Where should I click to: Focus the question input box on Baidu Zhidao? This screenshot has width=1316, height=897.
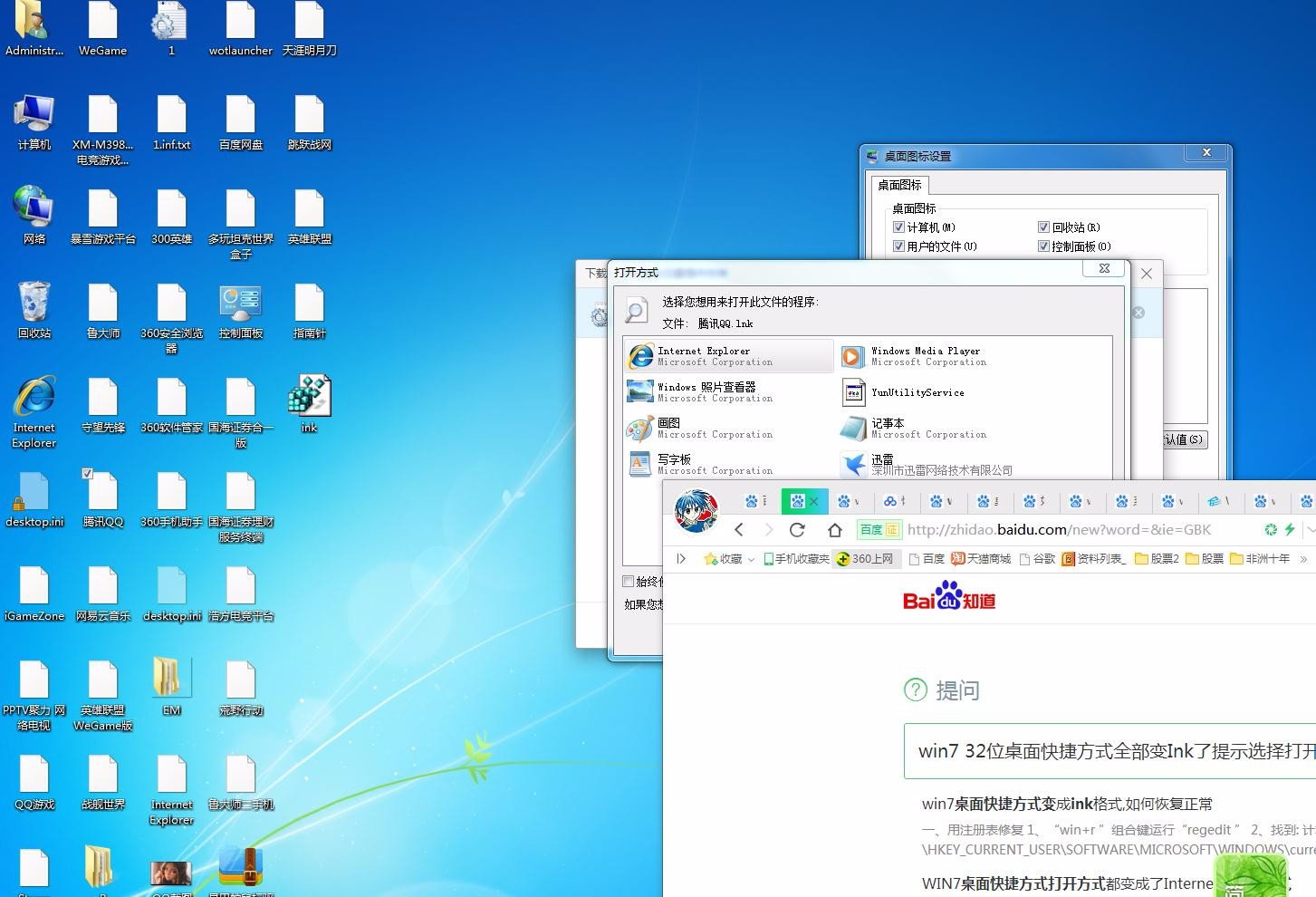(x=1109, y=751)
